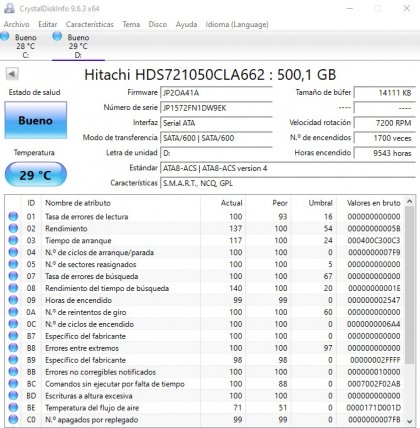Click the Peor column header
This screenshot has width=420, height=428.
coord(268,203)
